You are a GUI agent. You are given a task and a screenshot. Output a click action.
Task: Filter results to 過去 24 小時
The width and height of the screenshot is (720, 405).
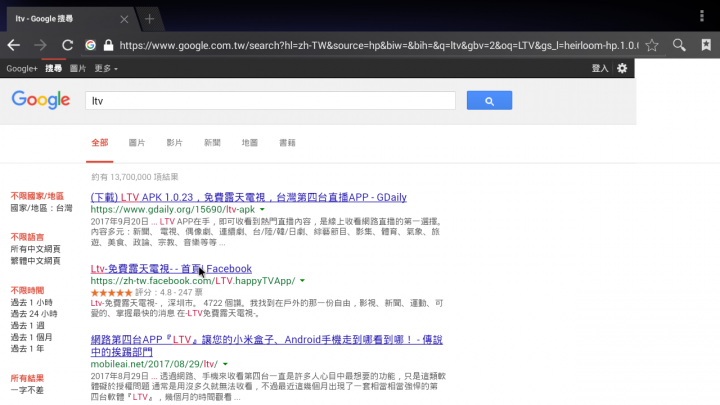[x=34, y=314]
